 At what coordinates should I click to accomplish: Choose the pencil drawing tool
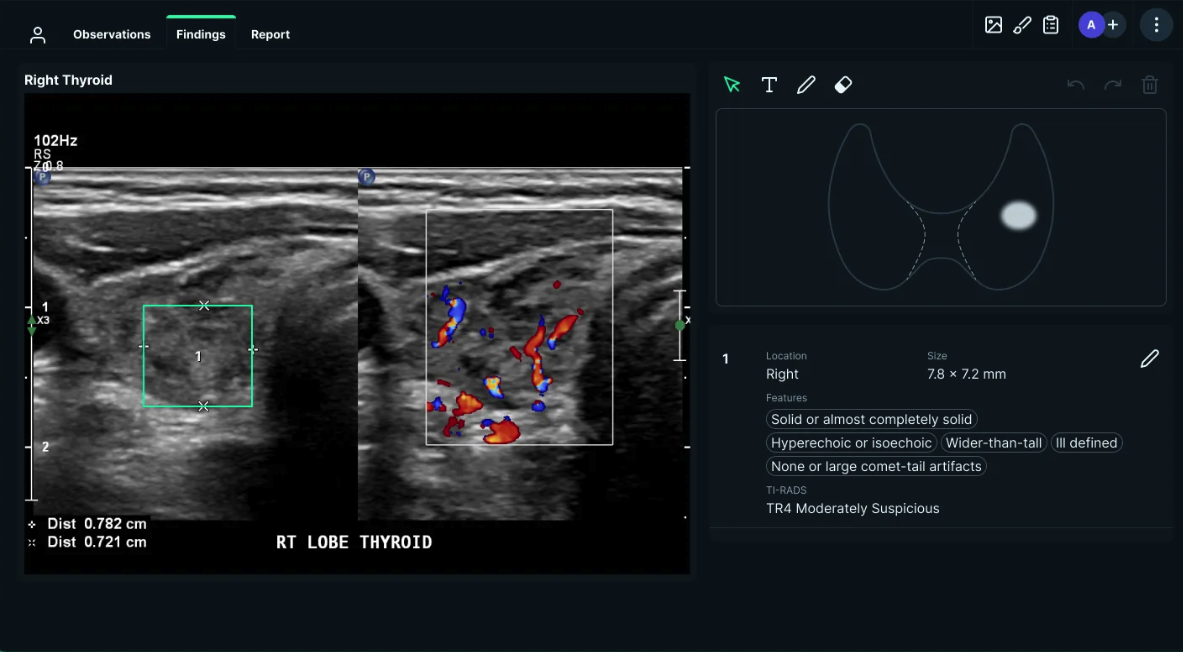[x=806, y=85]
